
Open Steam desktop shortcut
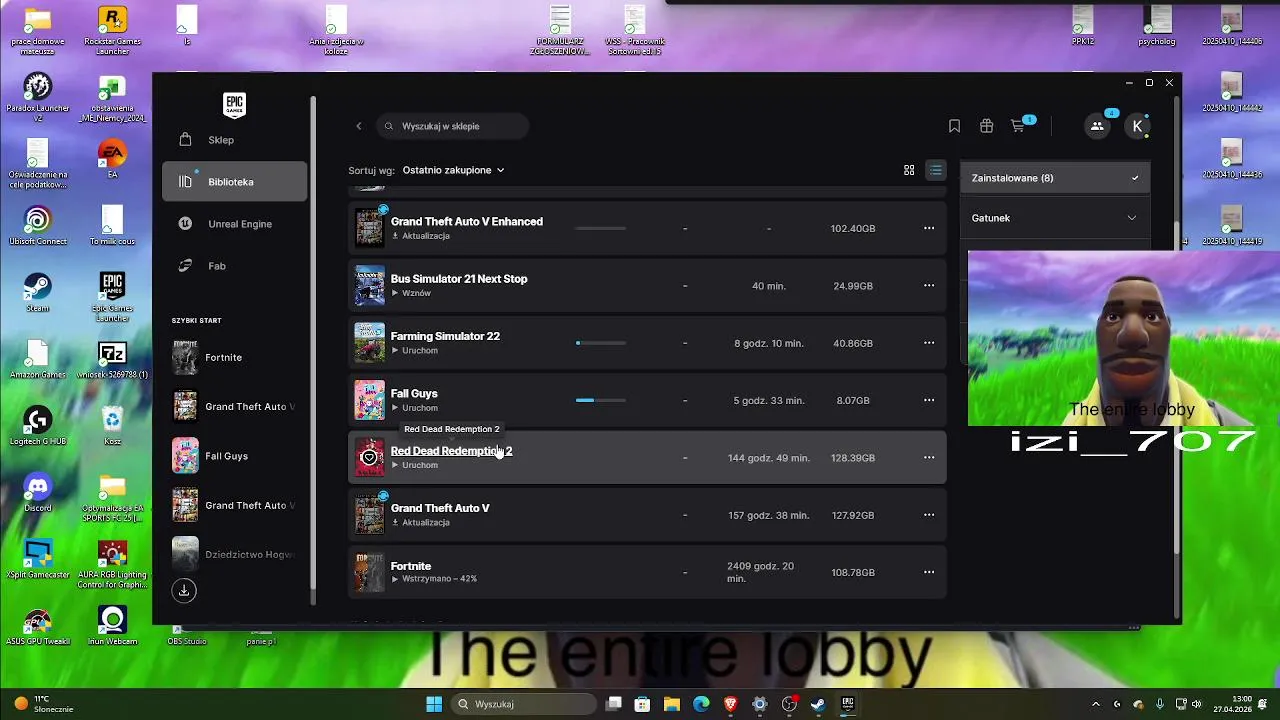point(37,292)
